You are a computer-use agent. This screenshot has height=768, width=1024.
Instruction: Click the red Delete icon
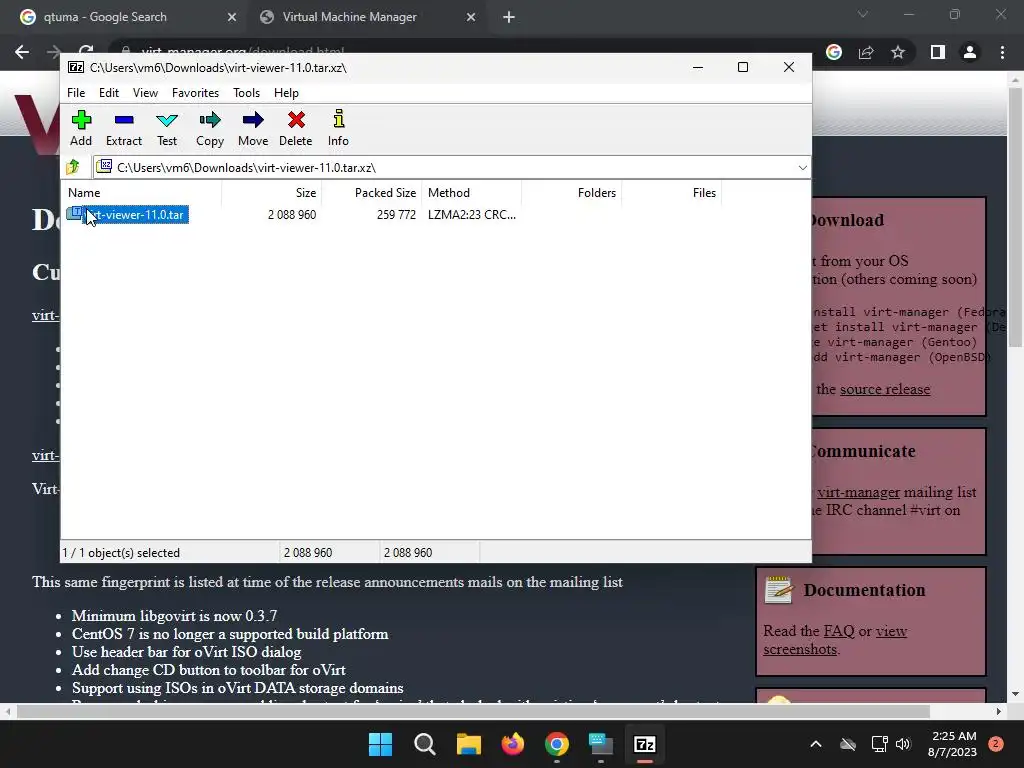tap(296, 128)
